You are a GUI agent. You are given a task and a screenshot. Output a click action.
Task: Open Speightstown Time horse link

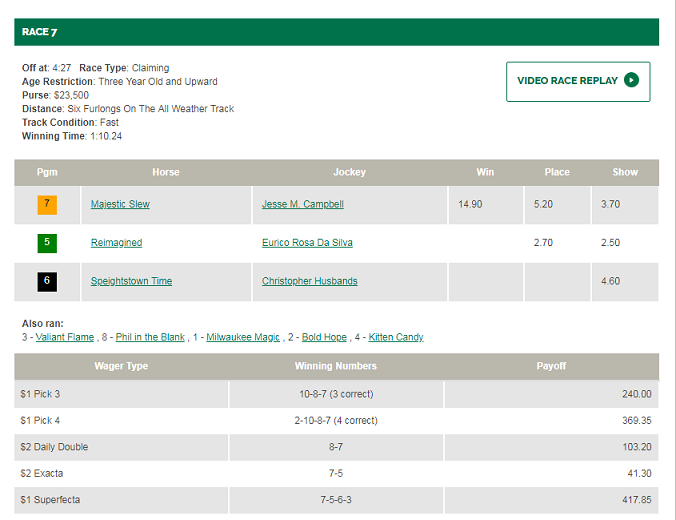tap(131, 281)
